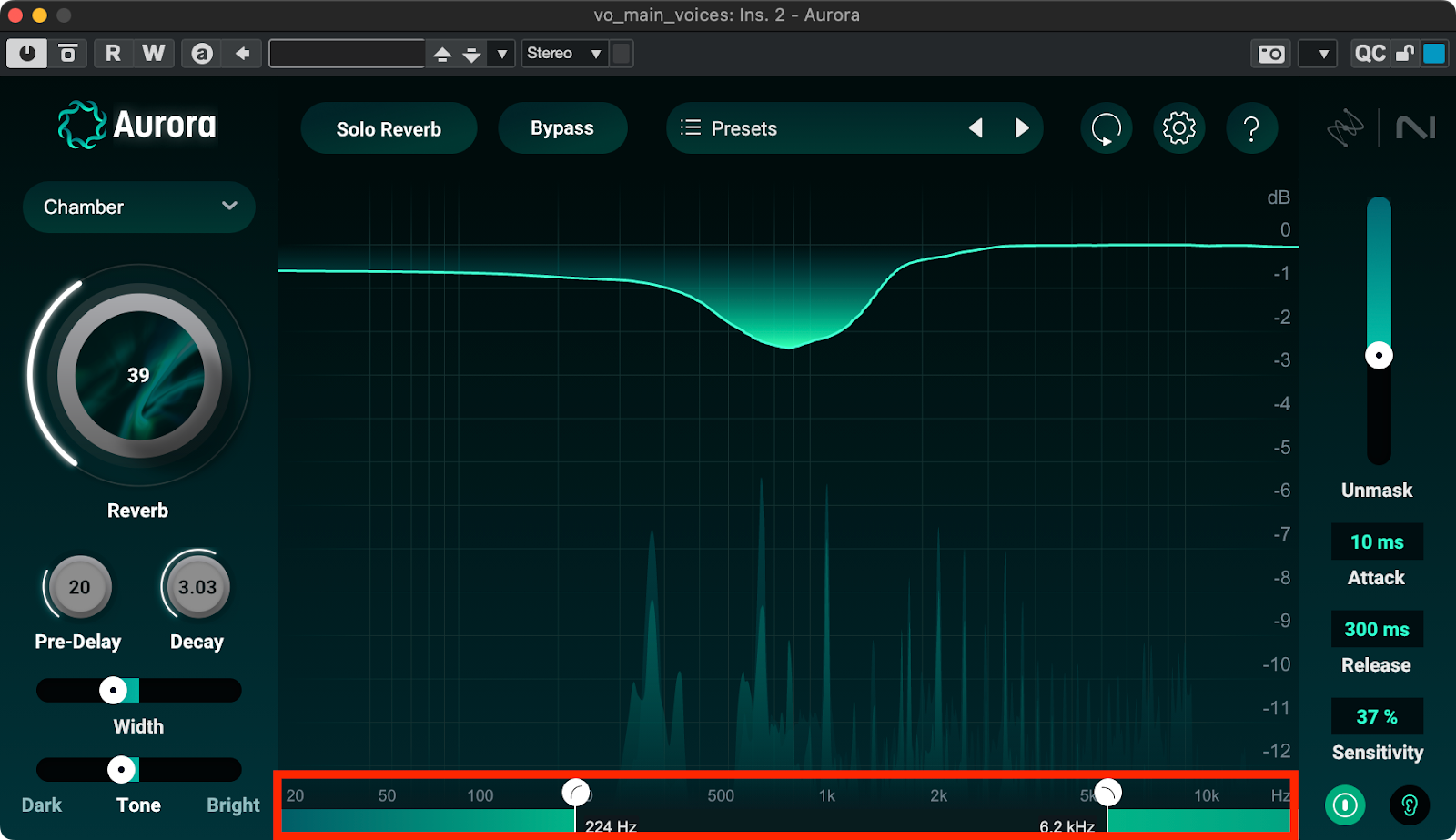Click the small square next to Stereo

tap(622, 54)
